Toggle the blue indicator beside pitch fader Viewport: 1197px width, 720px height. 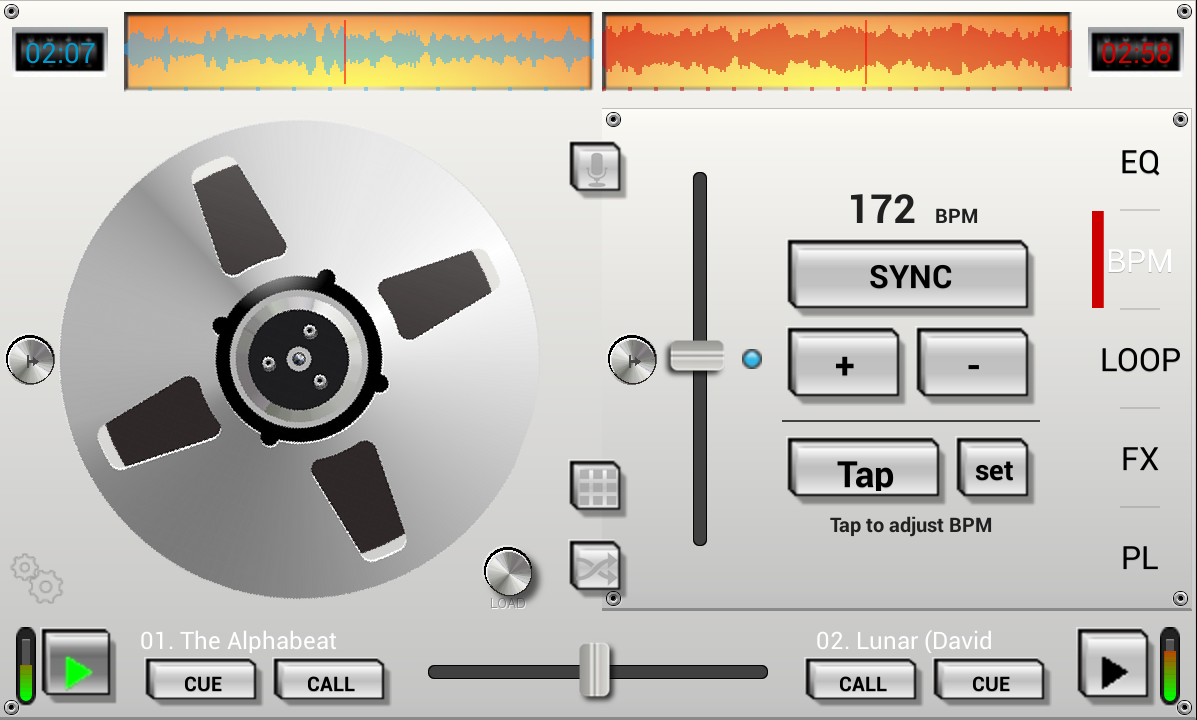point(752,357)
